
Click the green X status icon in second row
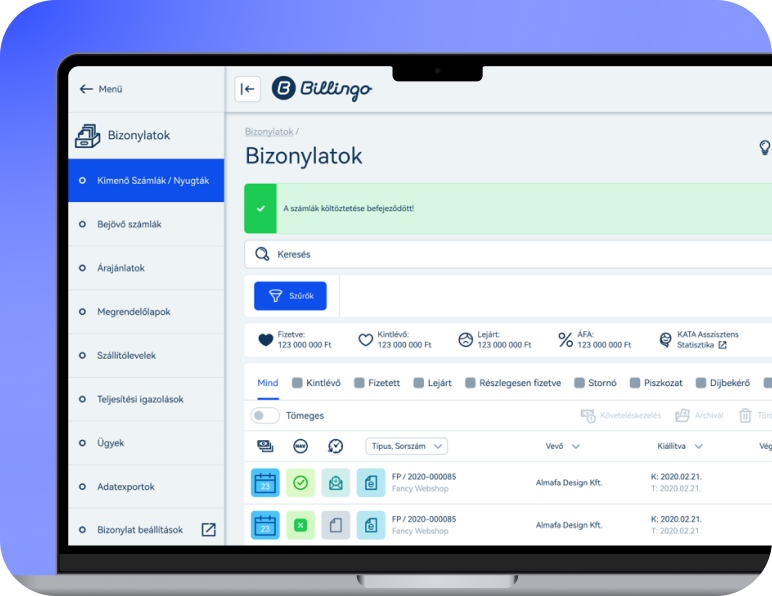(x=300, y=525)
